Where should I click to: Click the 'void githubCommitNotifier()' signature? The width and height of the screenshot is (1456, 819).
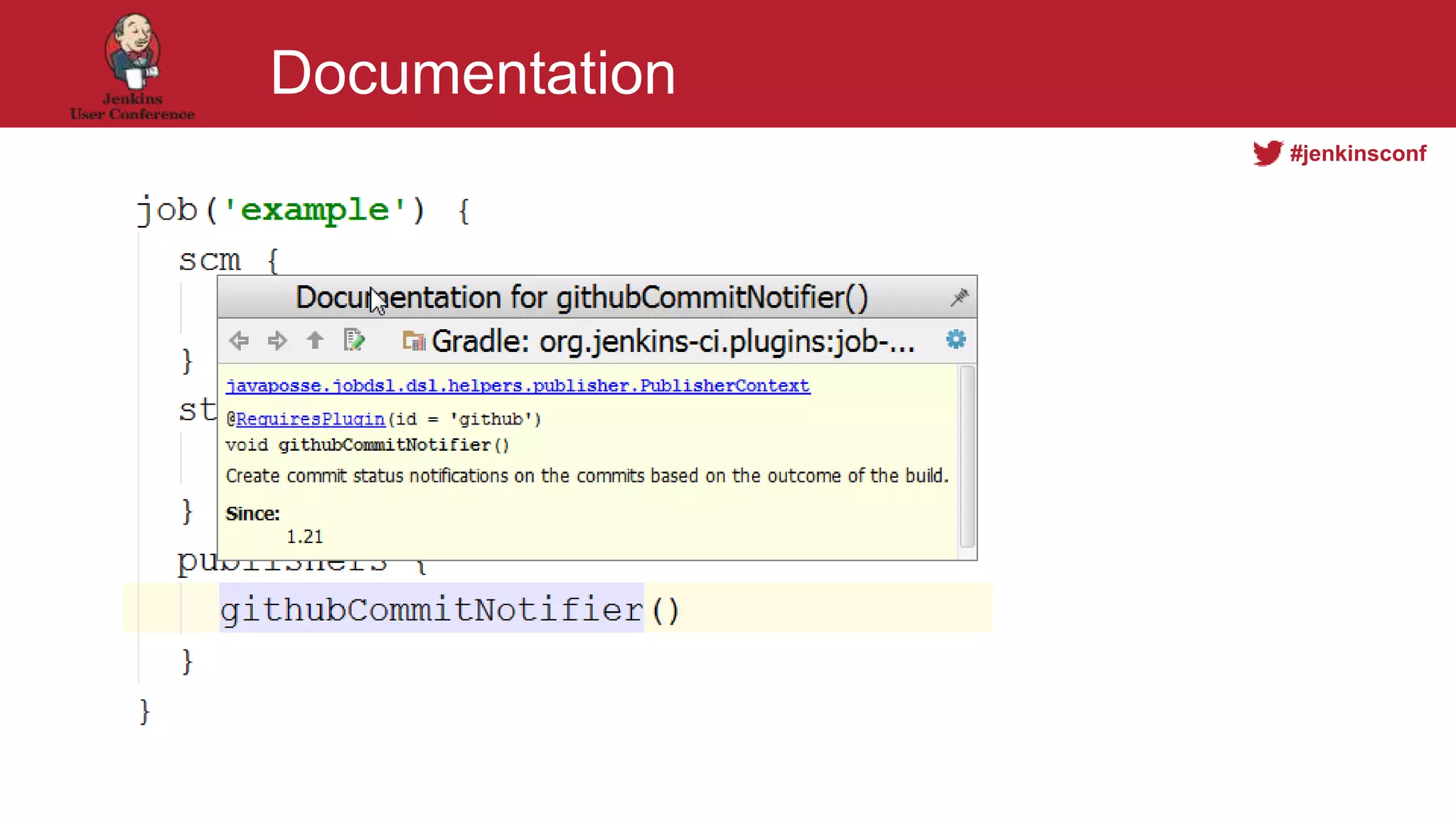click(x=368, y=445)
